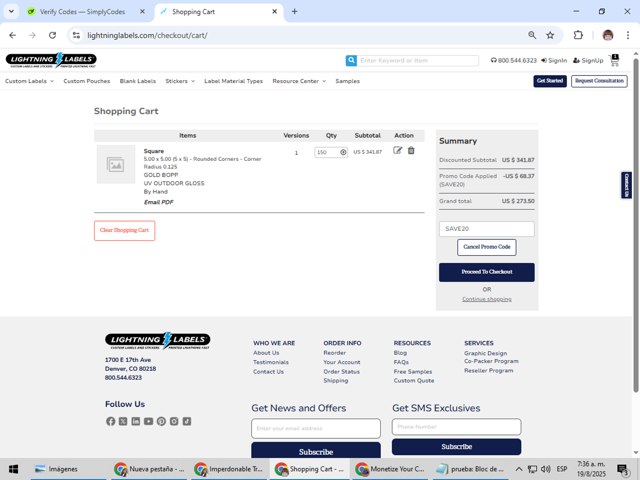Viewport: 640px width, 480px height.
Task: Subscribe to Get SMS Exclusives
Action: coord(456,447)
